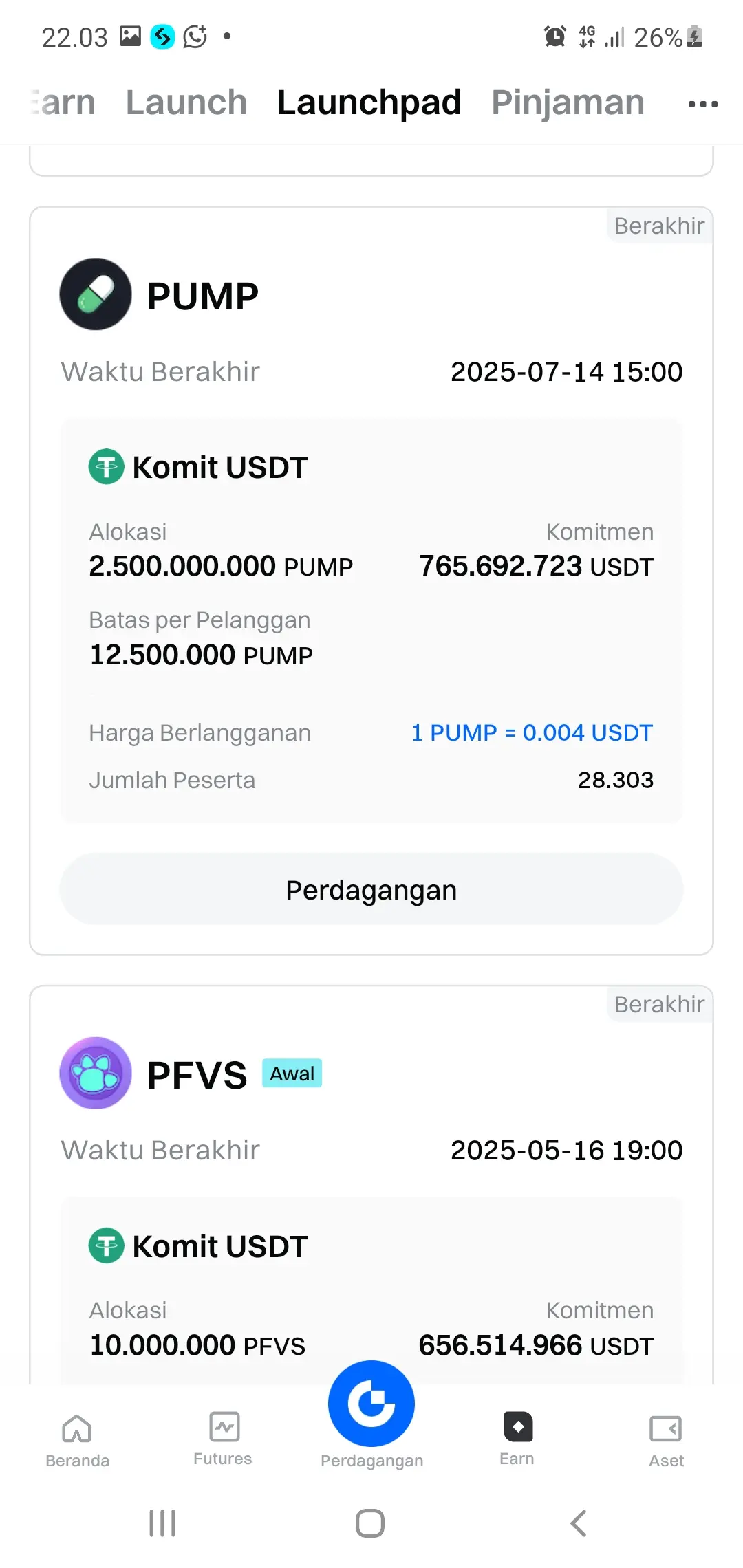Open the Beranda home icon
This screenshot has height=1568, width=743.
pyautogui.click(x=77, y=1429)
